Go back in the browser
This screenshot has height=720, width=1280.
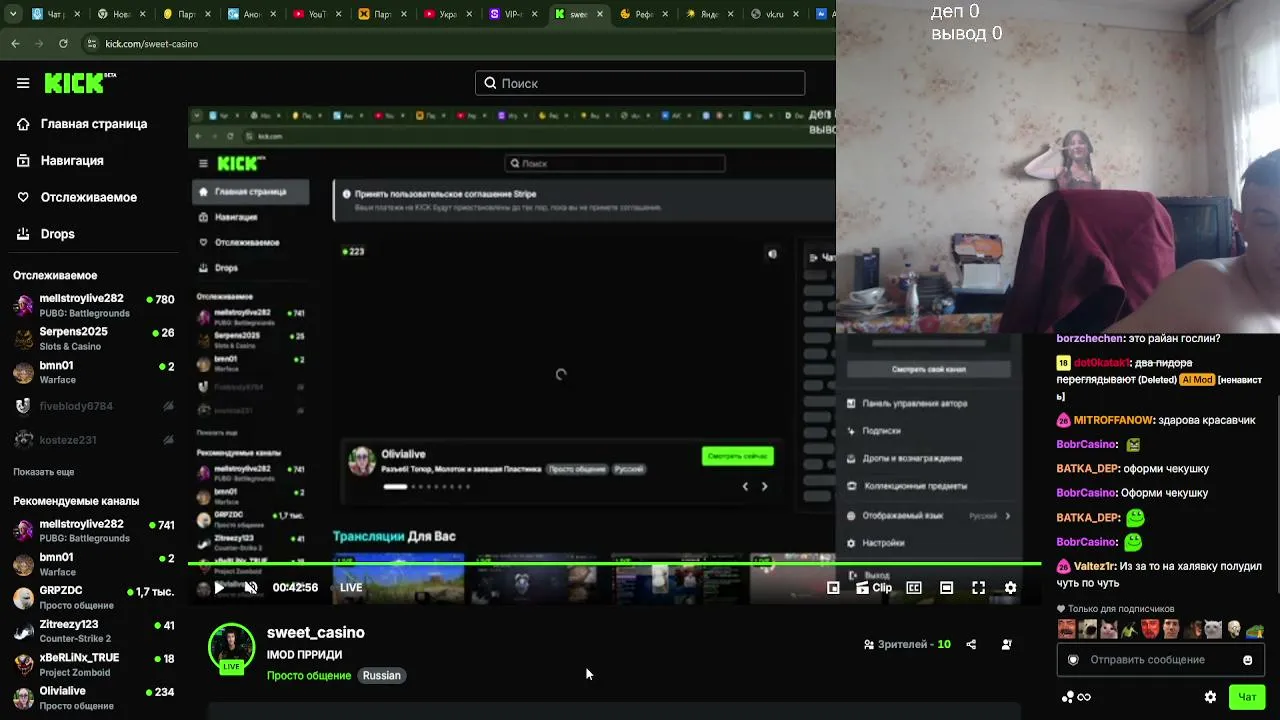[15, 44]
